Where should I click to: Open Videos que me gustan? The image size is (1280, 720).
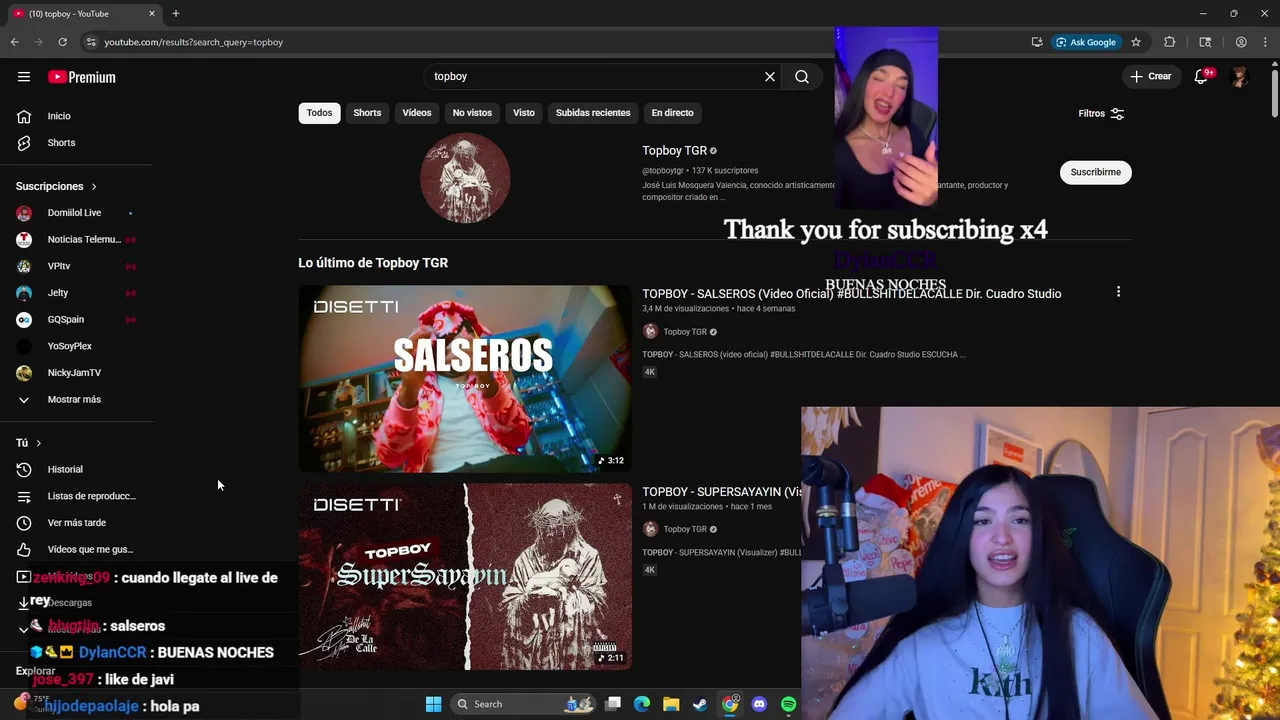76,550
